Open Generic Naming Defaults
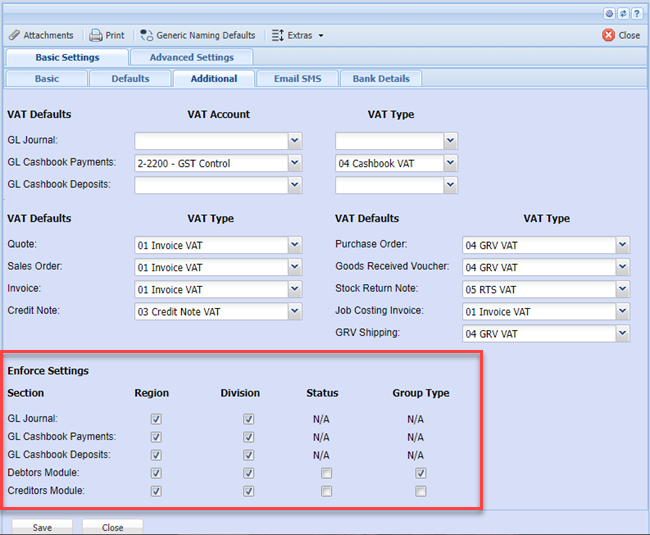This screenshot has height=535, width=650. 197,35
